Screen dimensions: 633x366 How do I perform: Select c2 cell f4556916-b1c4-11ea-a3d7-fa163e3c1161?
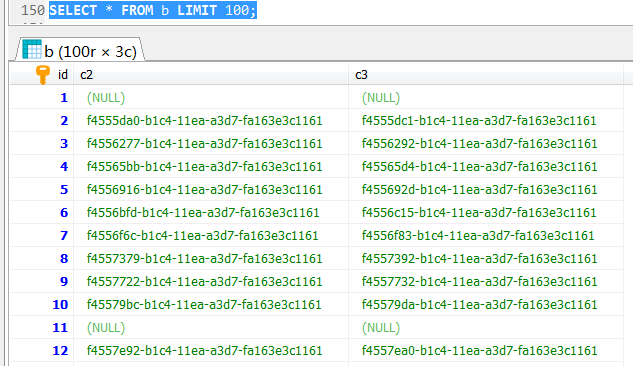[x=211, y=190]
